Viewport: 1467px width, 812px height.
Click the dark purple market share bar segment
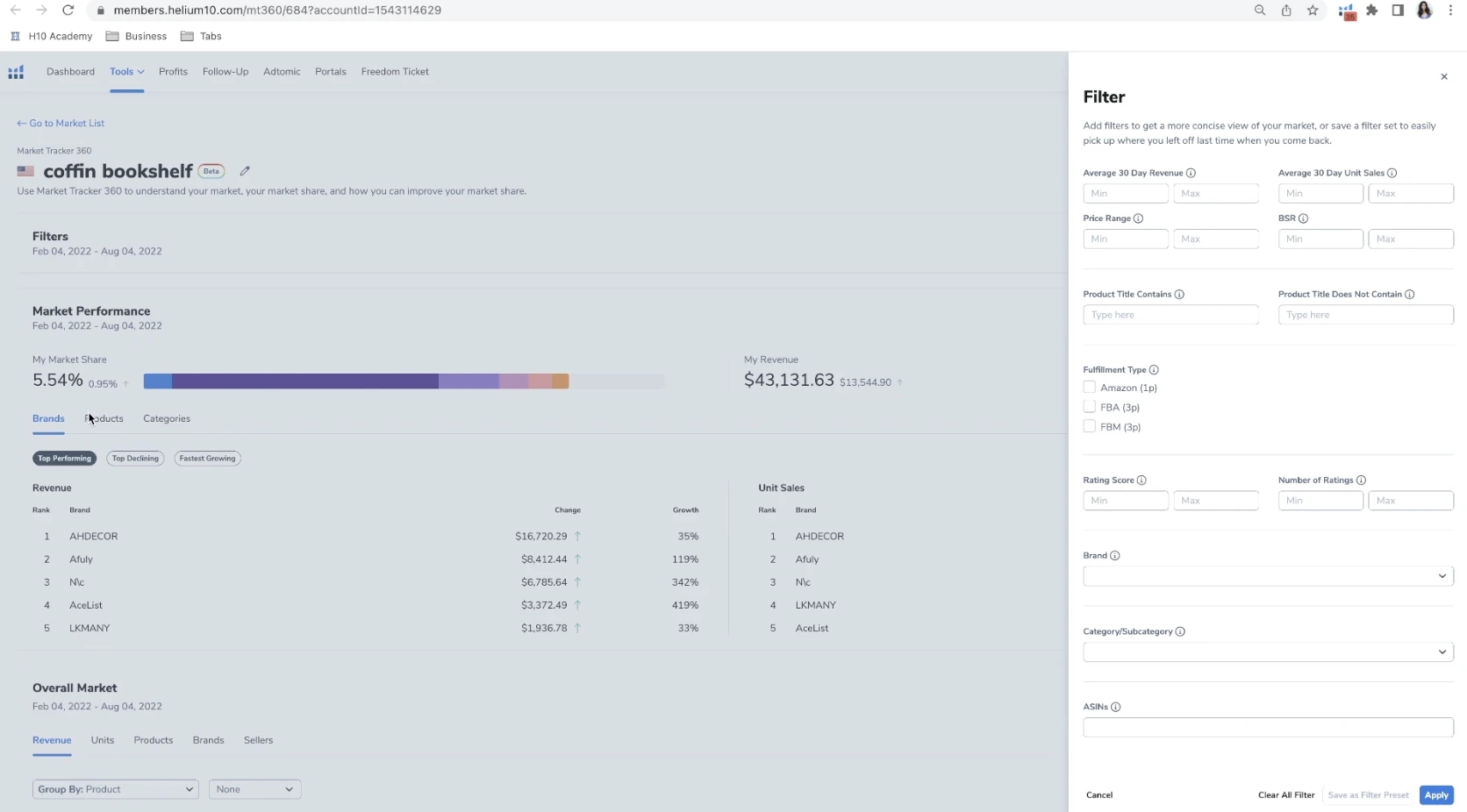(x=304, y=381)
